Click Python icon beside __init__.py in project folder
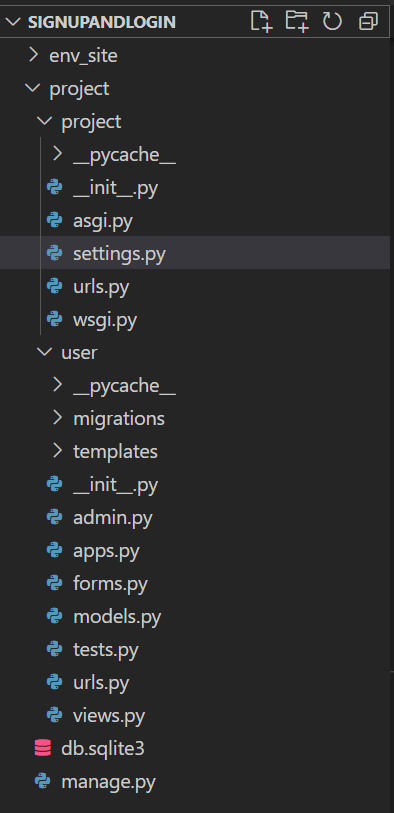 (x=54, y=187)
